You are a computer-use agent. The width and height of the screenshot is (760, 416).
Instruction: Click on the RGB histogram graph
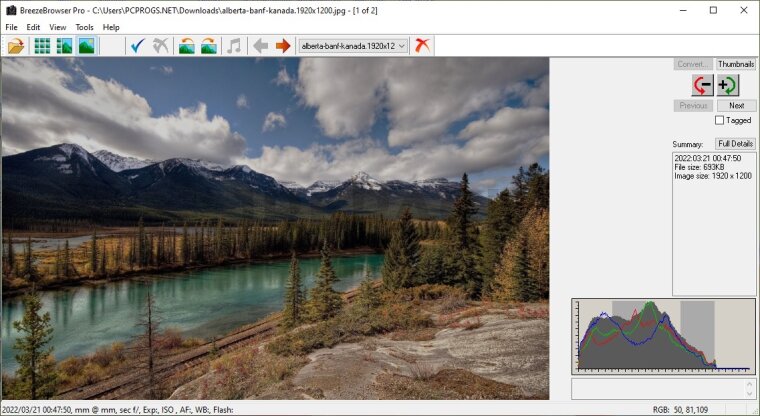click(663, 335)
